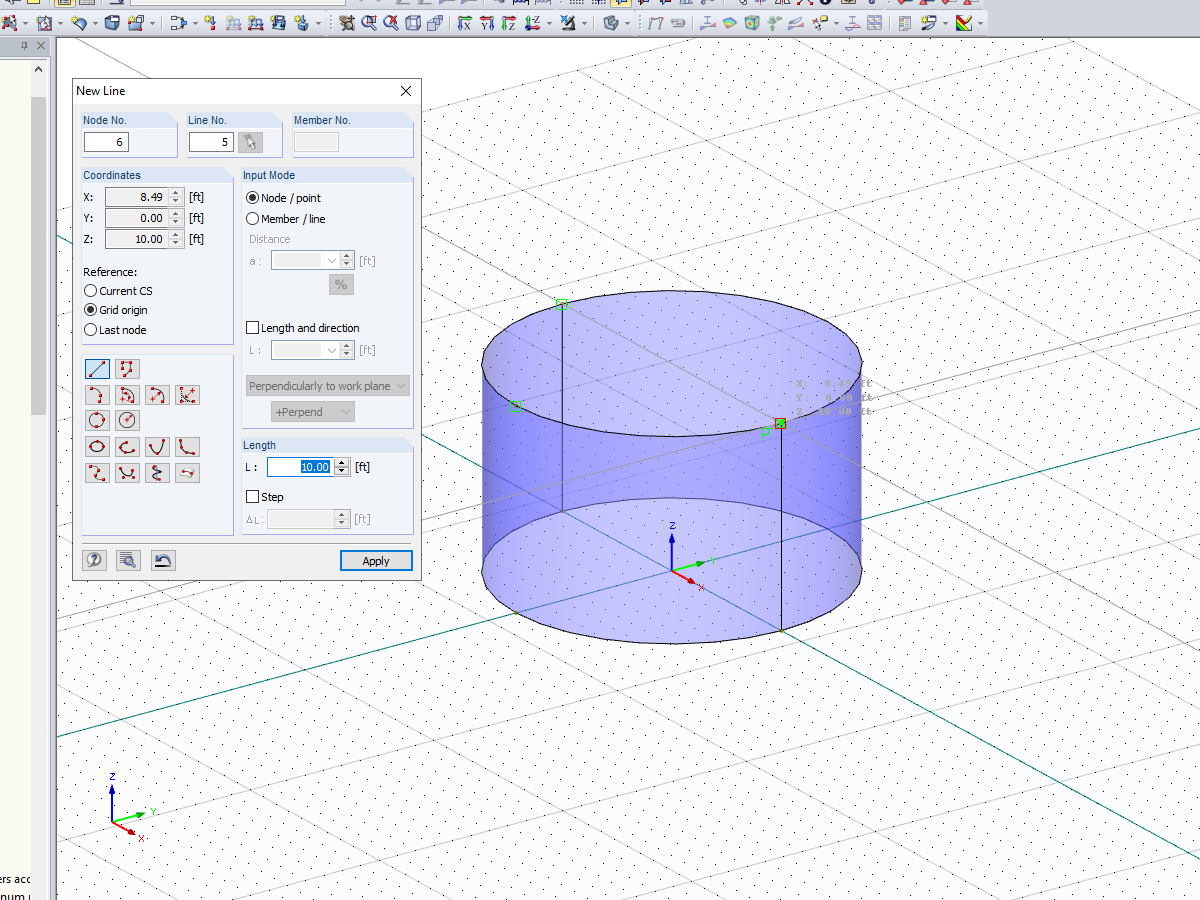Screen dimensions: 1200x900
Task: Open the dialog help via question mark icon
Action: tap(94, 560)
